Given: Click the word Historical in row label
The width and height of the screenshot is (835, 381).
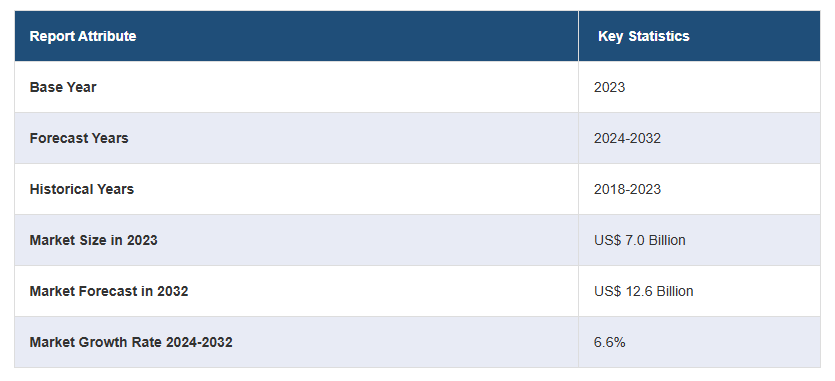Looking at the screenshot, I should [61, 189].
